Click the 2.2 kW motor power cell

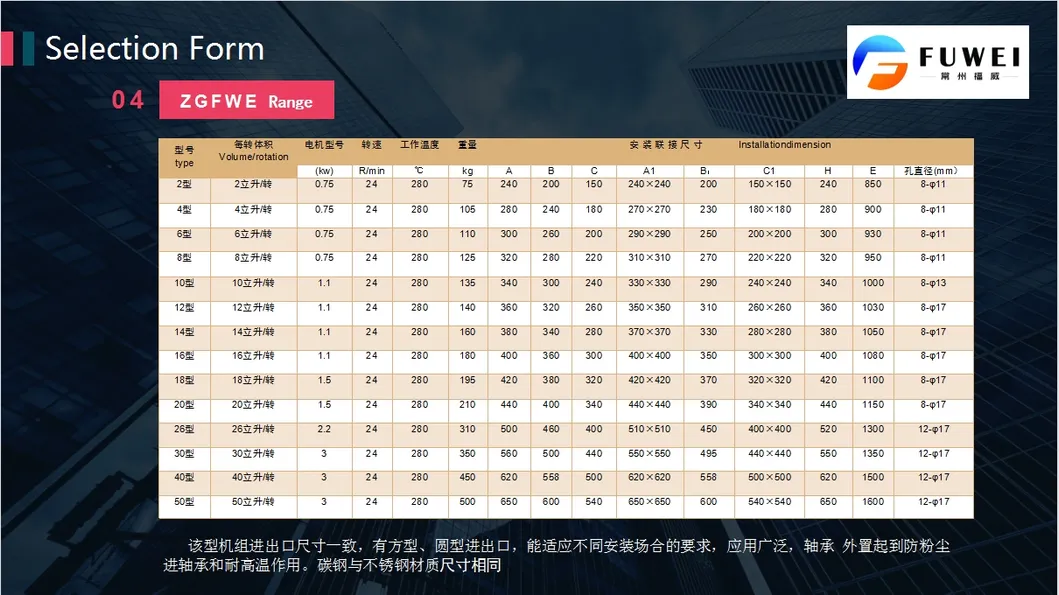[324, 429]
